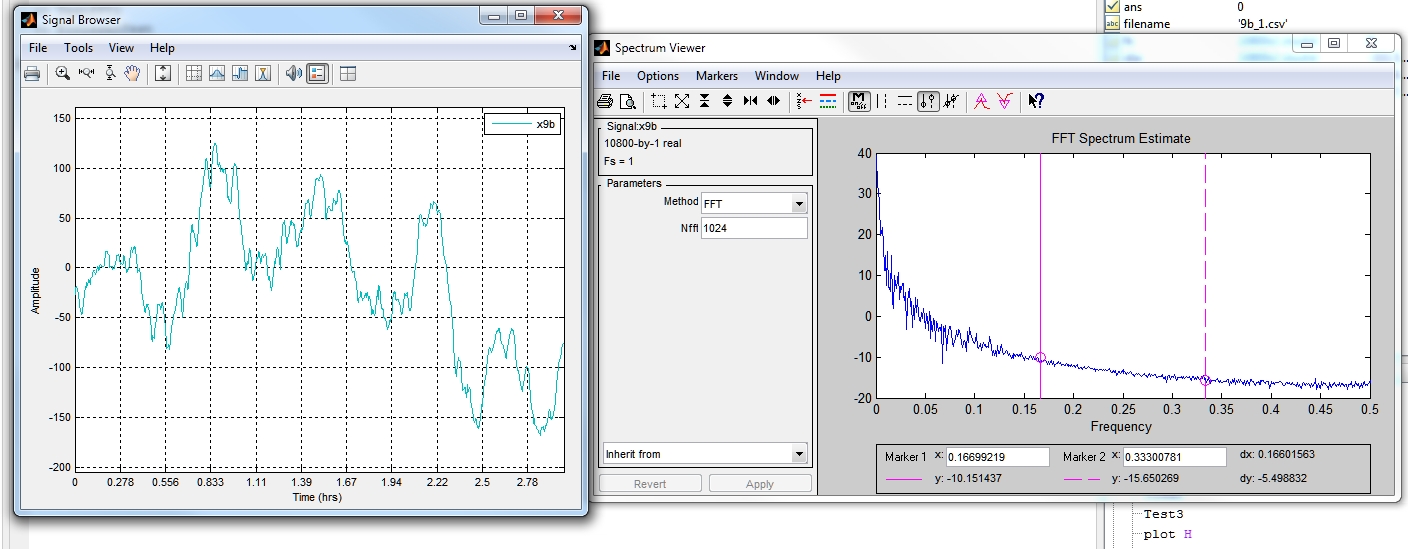Screen dimensions: 1408x549
Task: Click the Peaks marker icon
Action: click(x=982, y=100)
